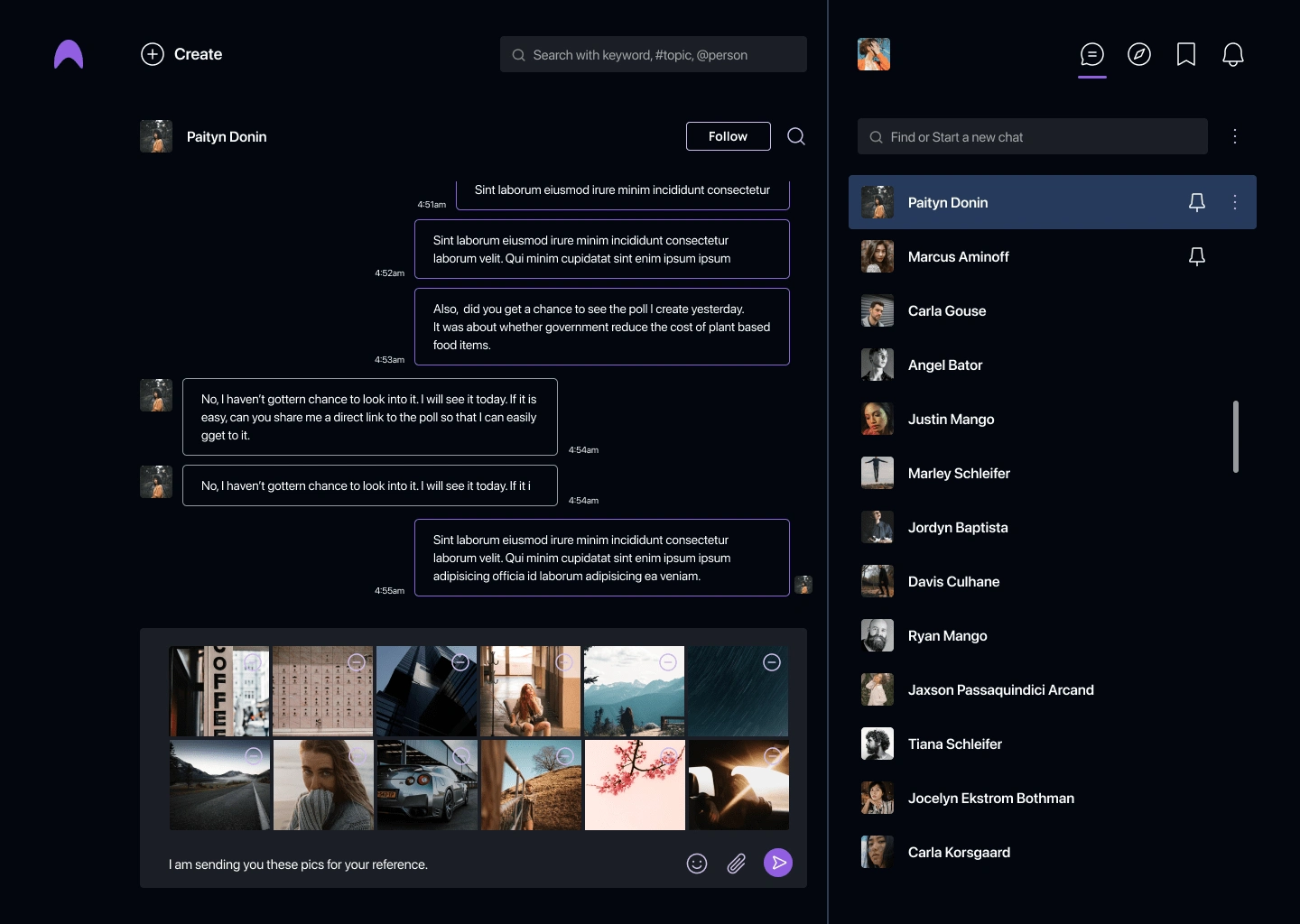Remove the woman's face close-up photo
1300x924 pixels.
(x=357, y=756)
